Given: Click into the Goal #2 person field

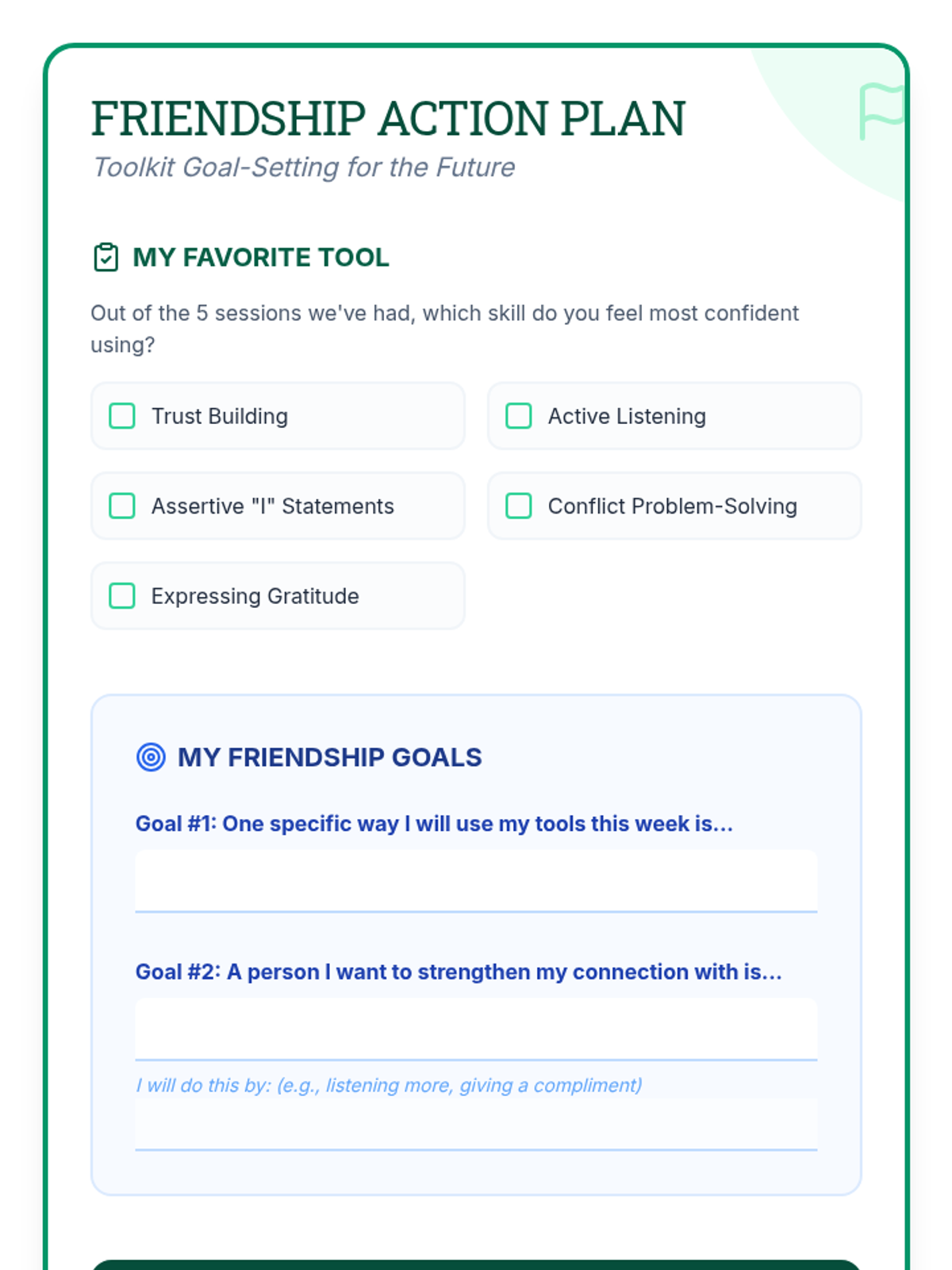Looking at the screenshot, I should pos(476,1028).
